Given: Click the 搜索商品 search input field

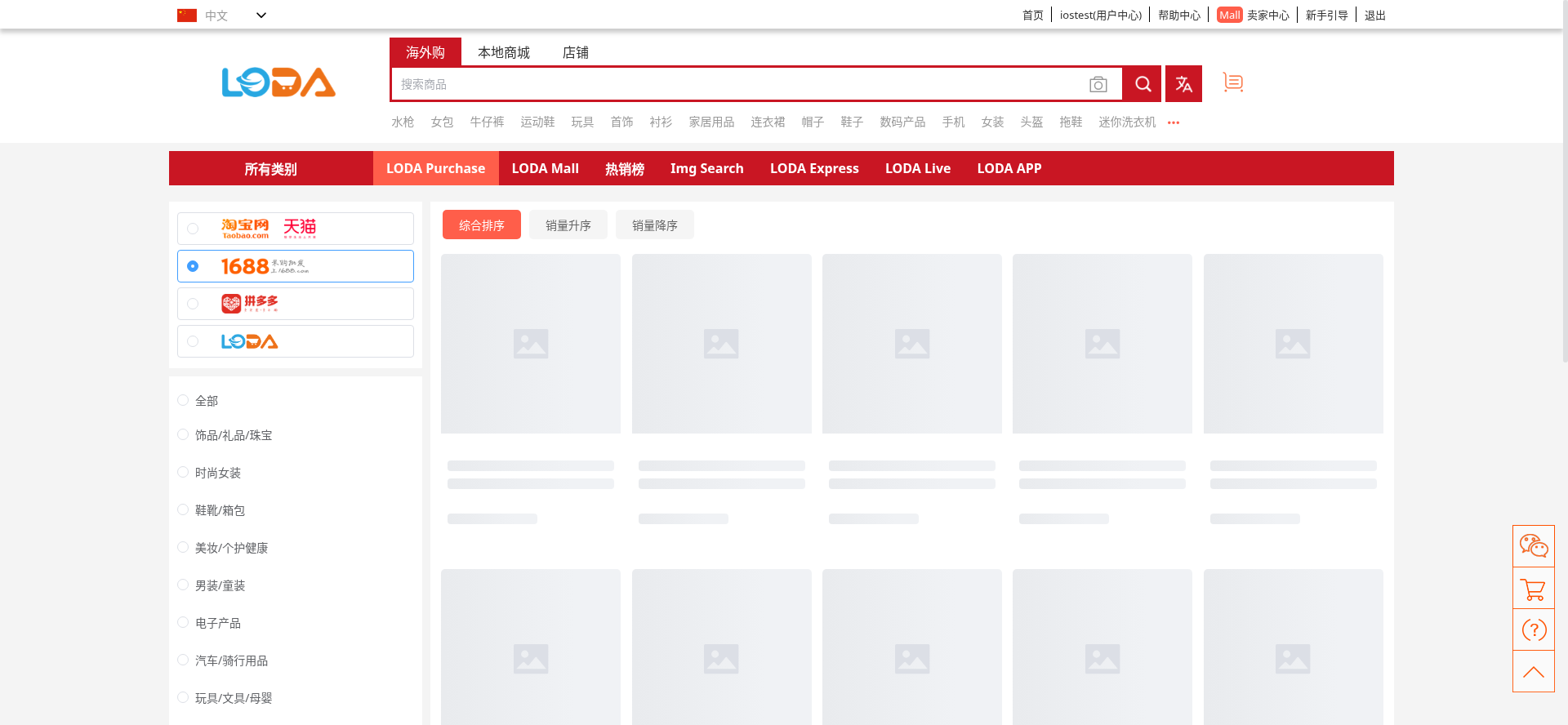Looking at the screenshot, I should pyautogui.click(x=735, y=84).
